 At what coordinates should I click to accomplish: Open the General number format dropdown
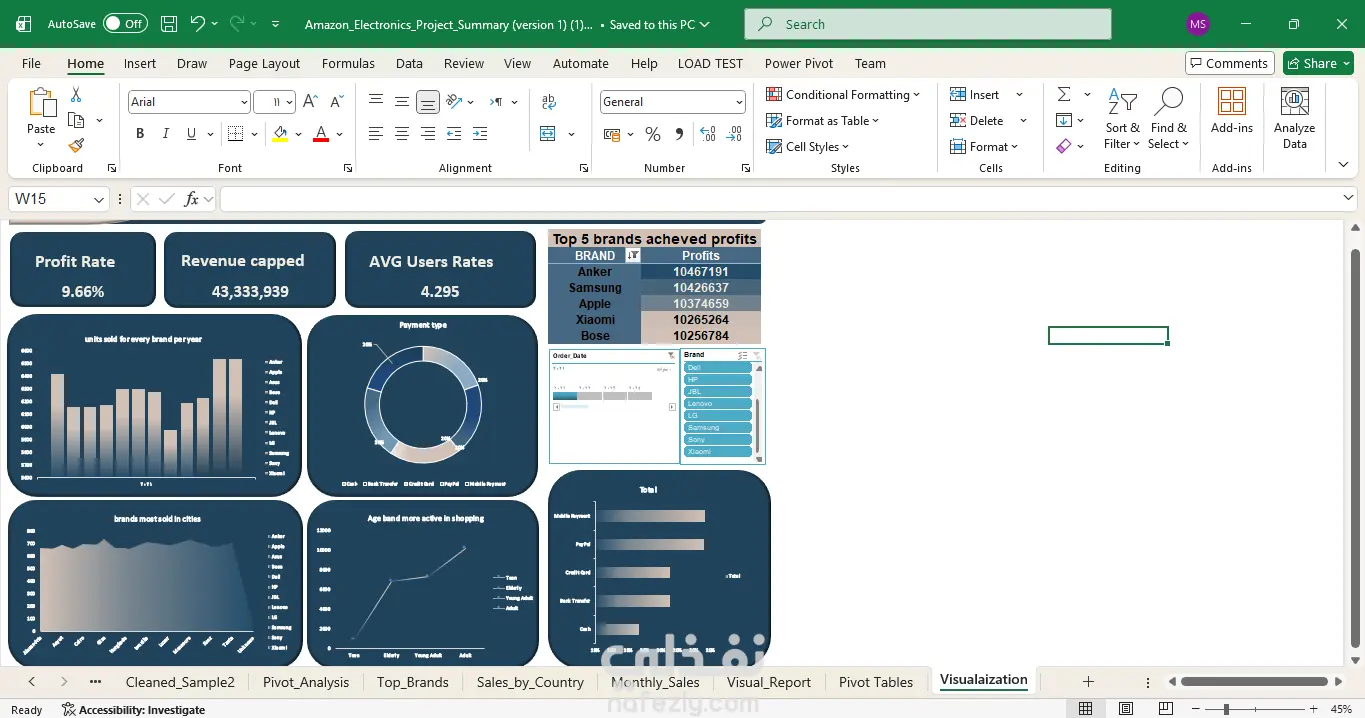[x=740, y=102]
